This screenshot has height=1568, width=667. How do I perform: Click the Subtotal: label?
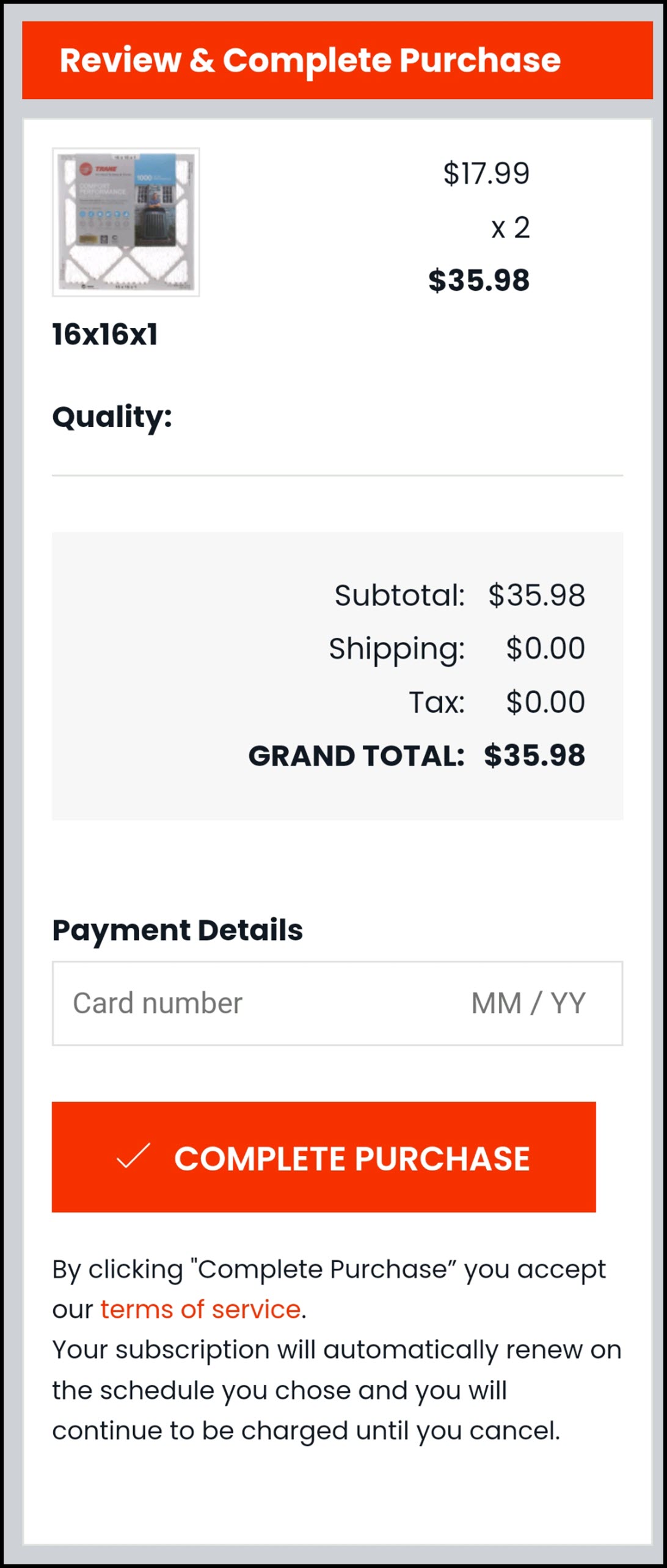click(x=399, y=595)
